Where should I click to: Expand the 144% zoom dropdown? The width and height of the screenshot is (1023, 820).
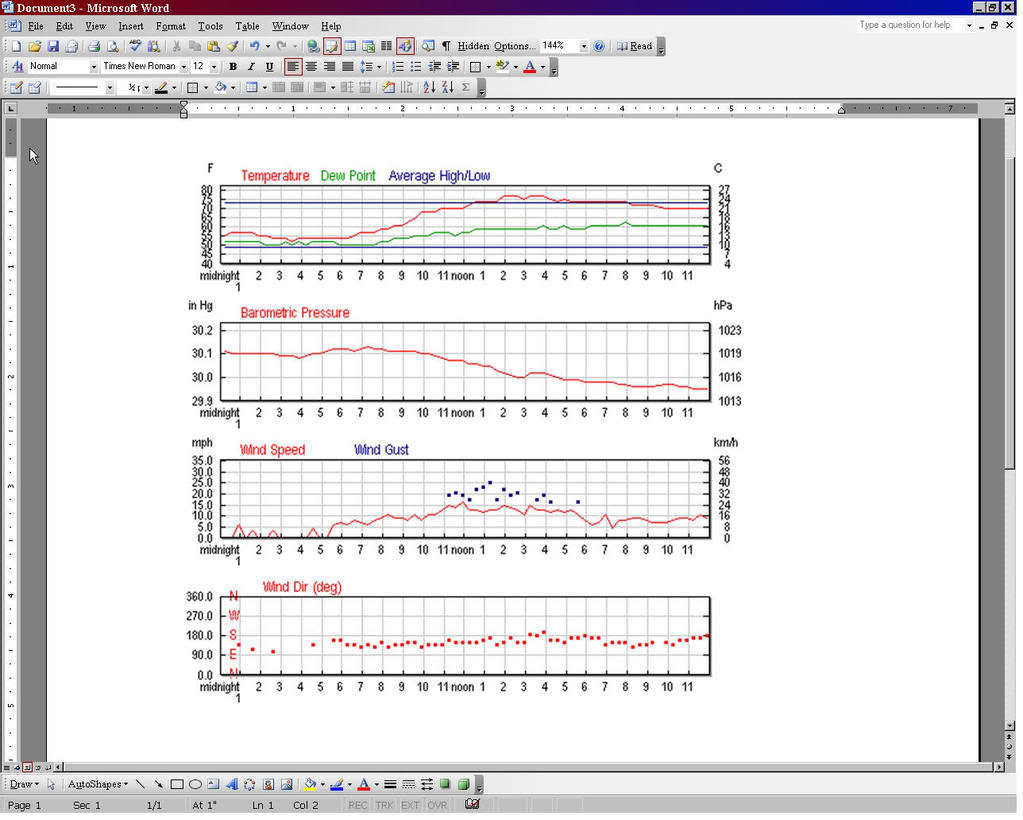pos(584,46)
